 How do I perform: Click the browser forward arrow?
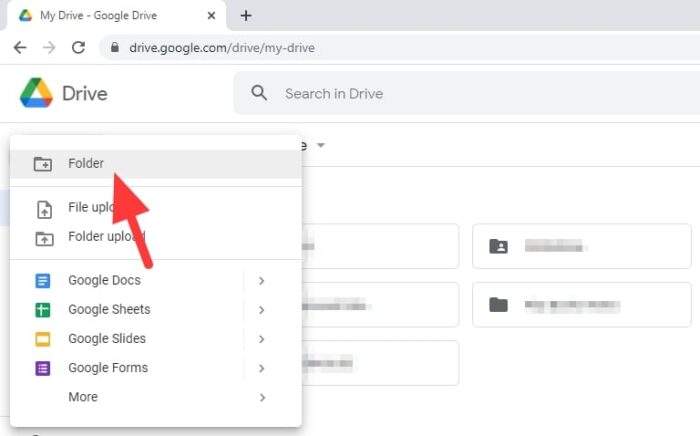point(49,47)
